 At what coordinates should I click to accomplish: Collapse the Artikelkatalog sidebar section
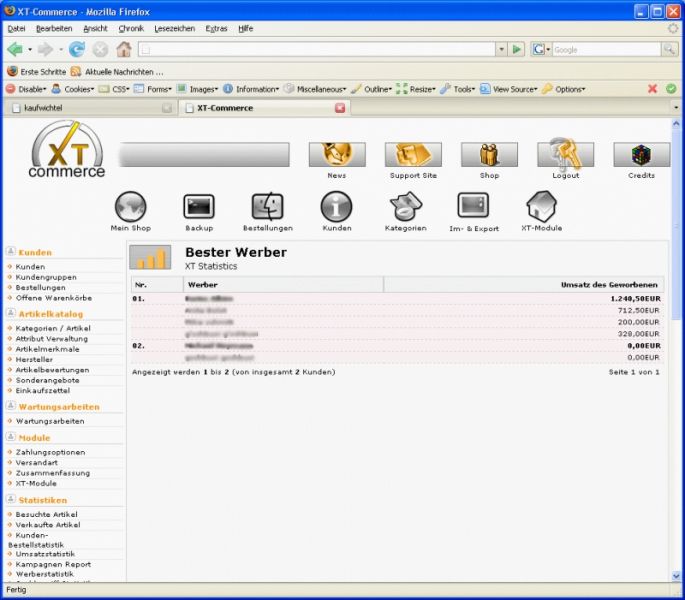click(11, 313)
